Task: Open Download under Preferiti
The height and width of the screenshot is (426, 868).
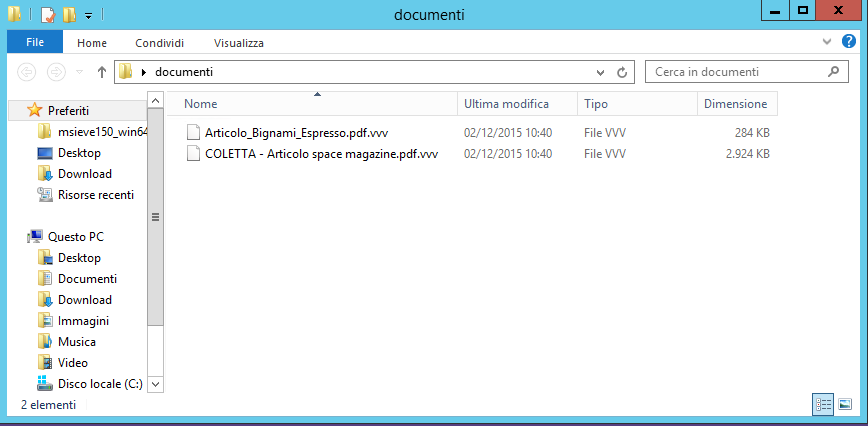Action: tap(85, 174)
